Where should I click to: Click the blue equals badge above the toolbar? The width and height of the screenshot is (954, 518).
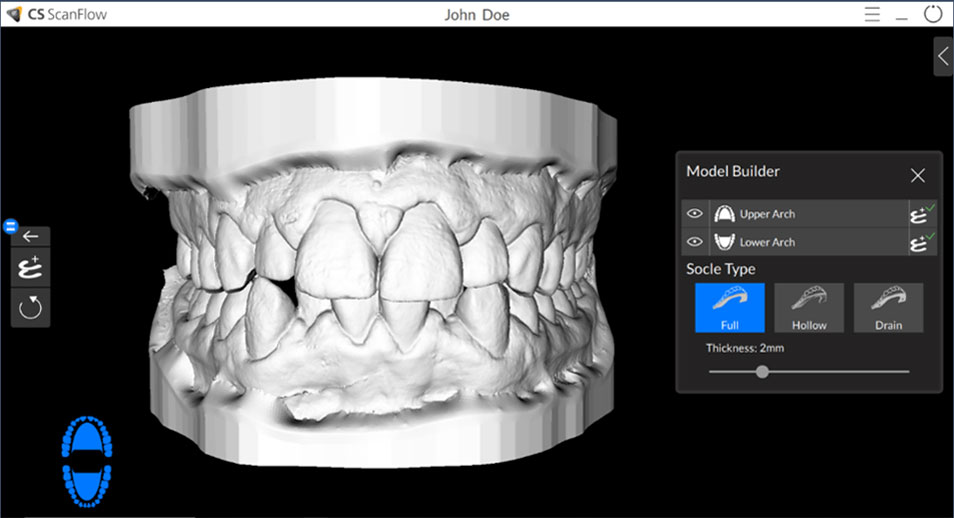click(x=10, y=226)
